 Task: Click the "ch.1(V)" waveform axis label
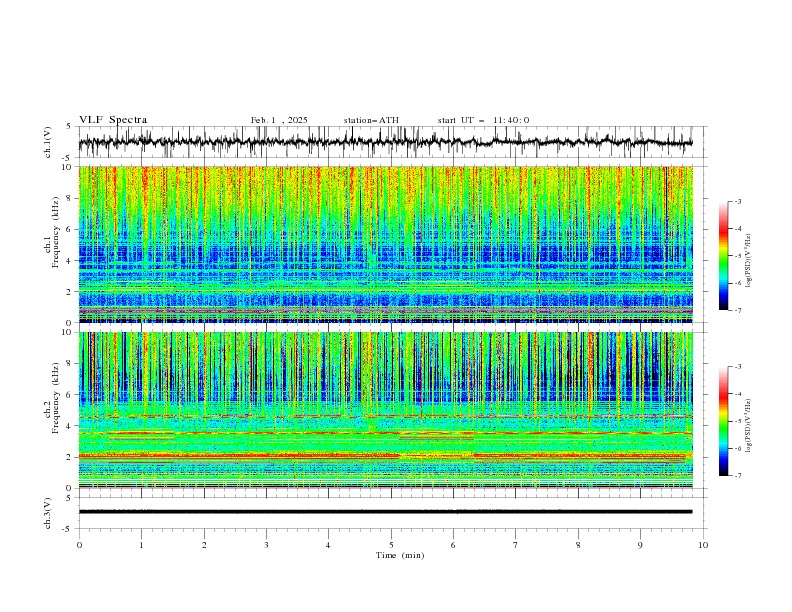tap(47, 142)
